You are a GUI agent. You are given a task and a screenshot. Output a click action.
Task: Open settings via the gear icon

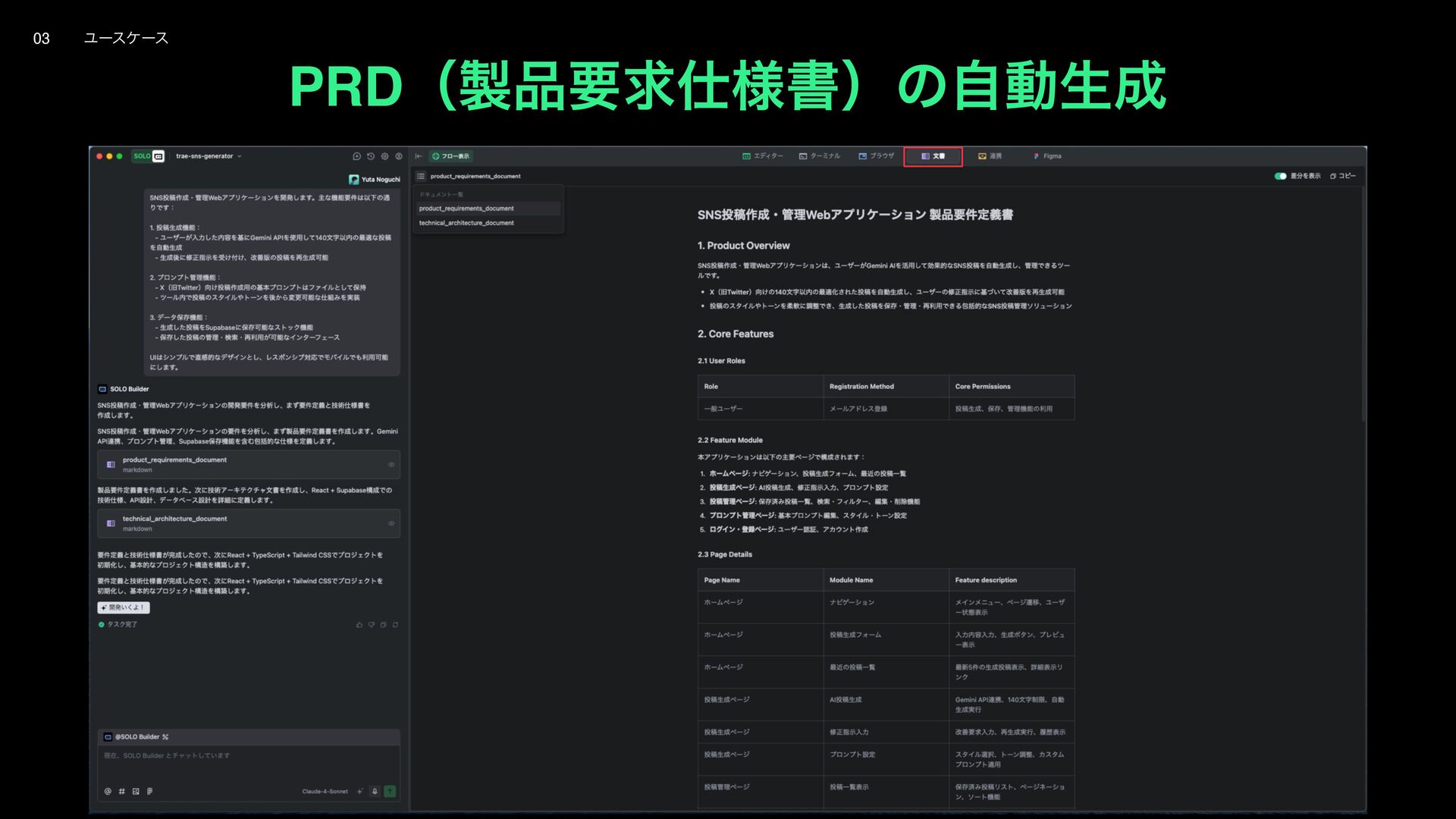coord(384,156)
